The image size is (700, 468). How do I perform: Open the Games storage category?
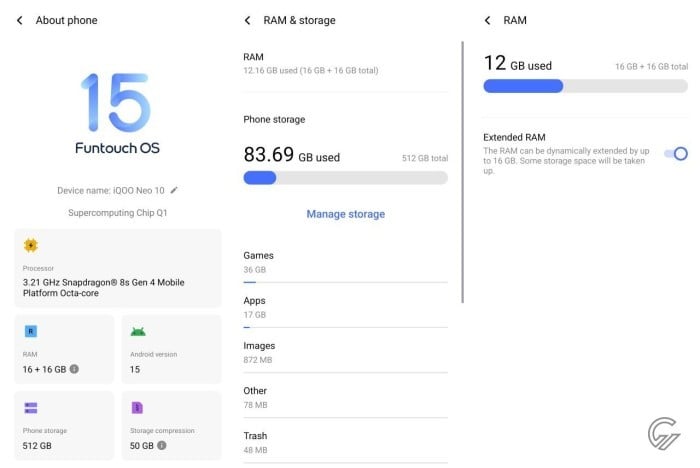pos(346,263)
